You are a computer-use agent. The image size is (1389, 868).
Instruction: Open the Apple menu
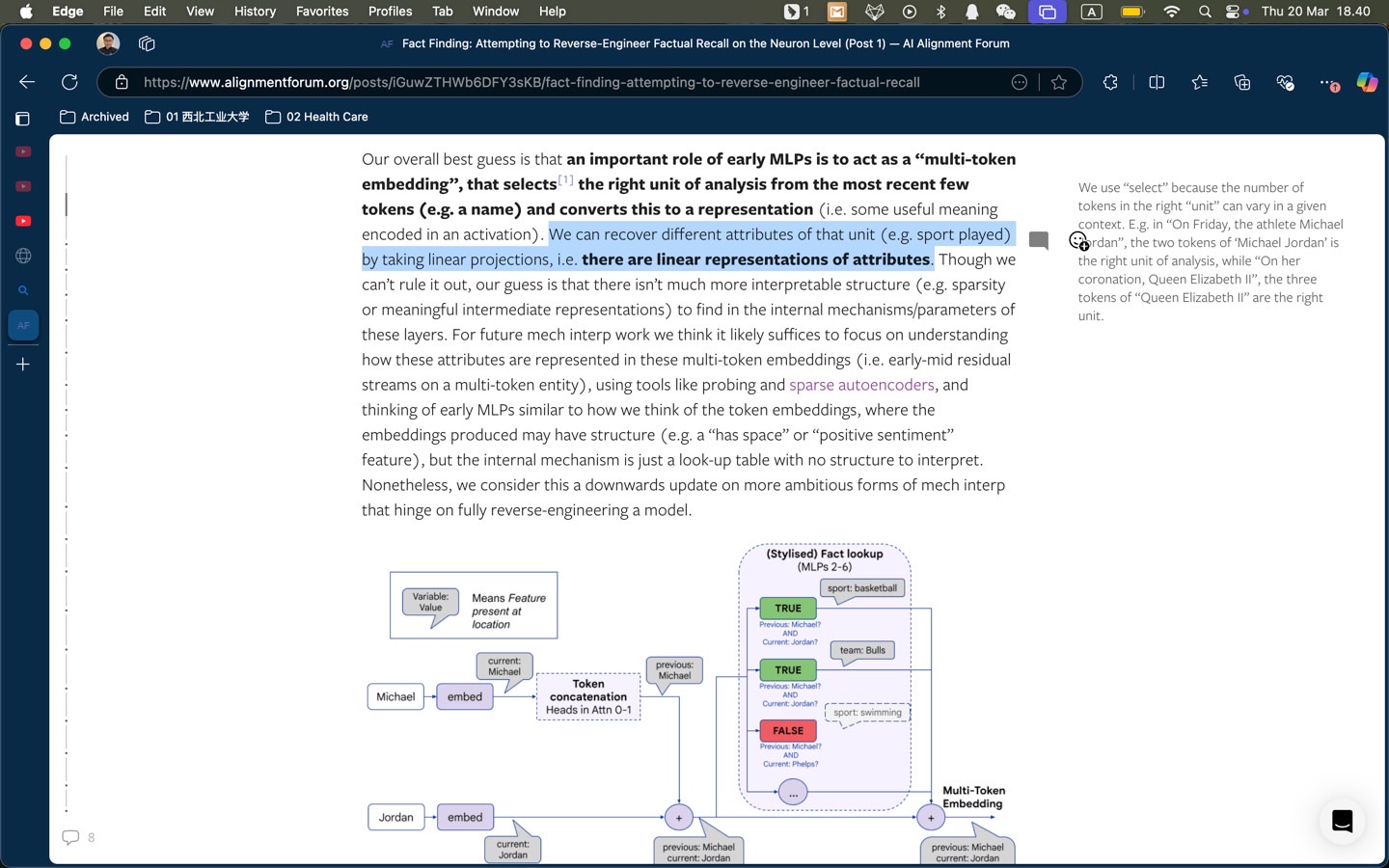tap(26, 12)
